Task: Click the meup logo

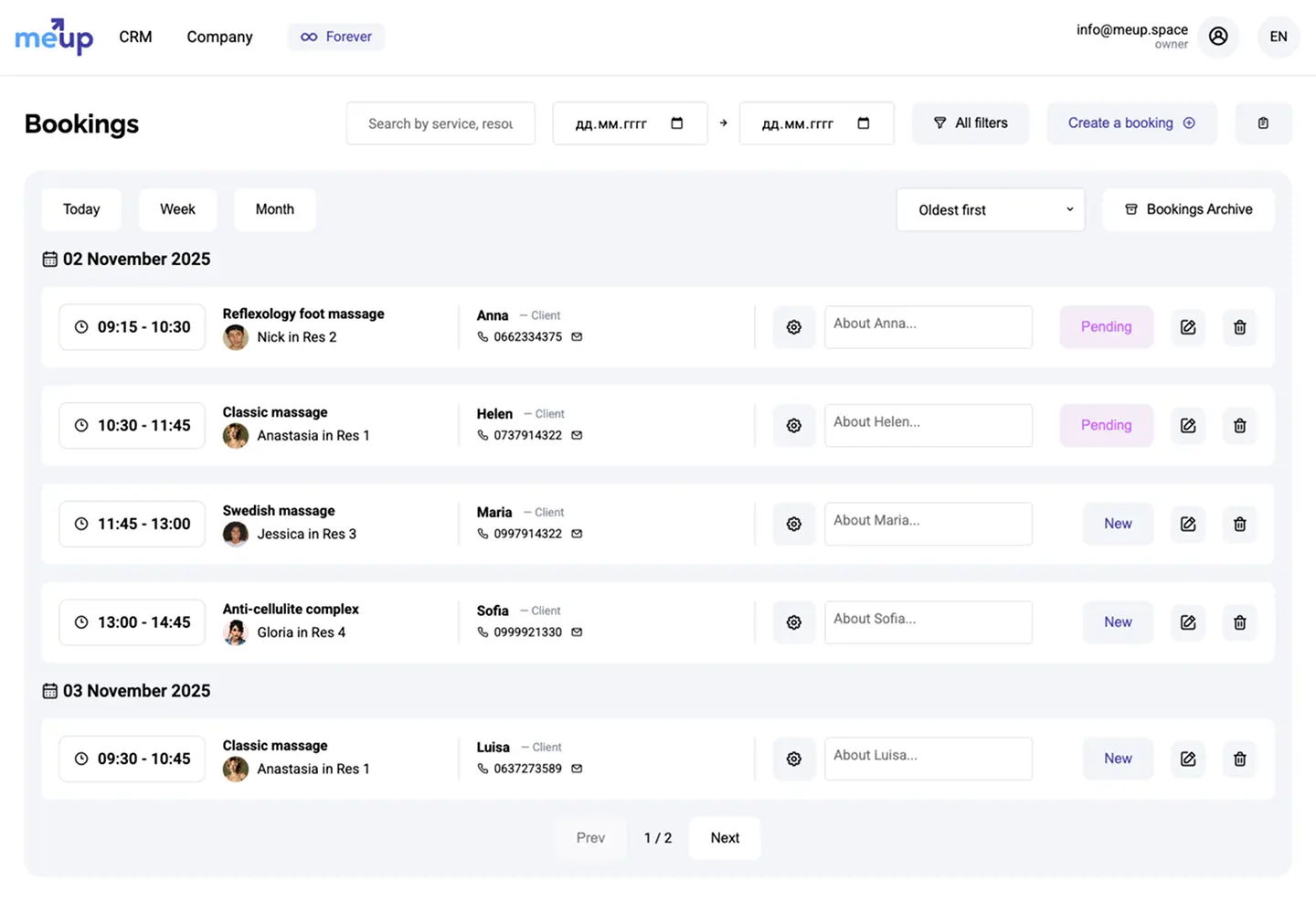Action: click(54, 37)
